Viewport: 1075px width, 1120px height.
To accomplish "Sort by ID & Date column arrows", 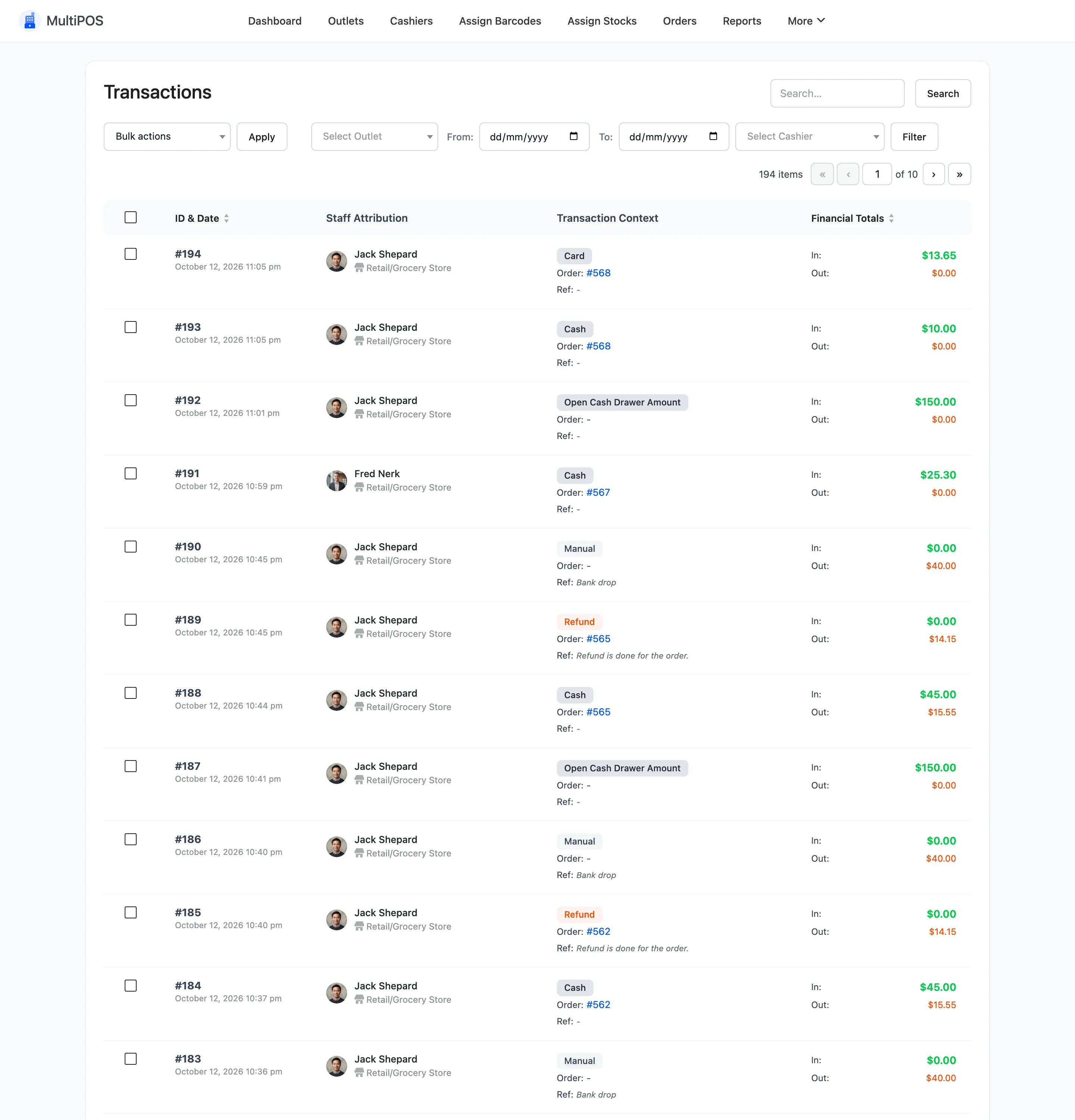I will (x=226, y=218).
